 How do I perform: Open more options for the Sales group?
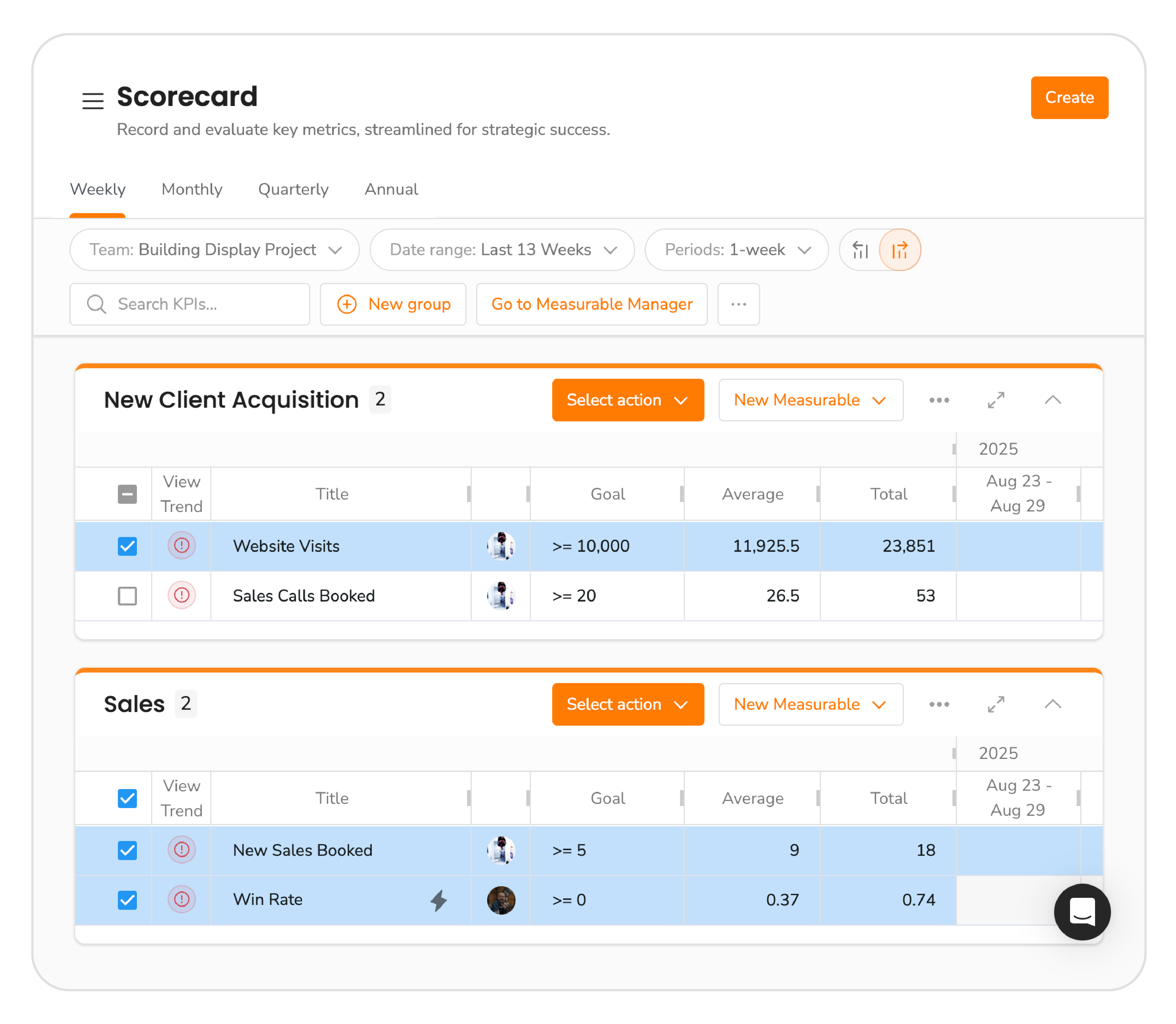click(939, 704)
